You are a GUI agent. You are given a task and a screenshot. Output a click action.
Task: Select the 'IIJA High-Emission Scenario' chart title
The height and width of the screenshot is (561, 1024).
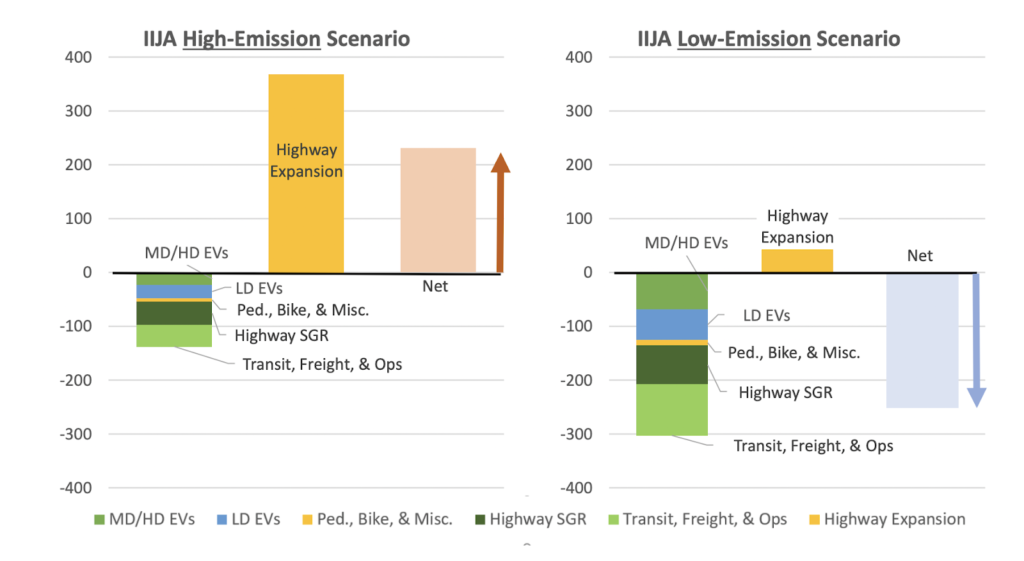pos(277,39)
